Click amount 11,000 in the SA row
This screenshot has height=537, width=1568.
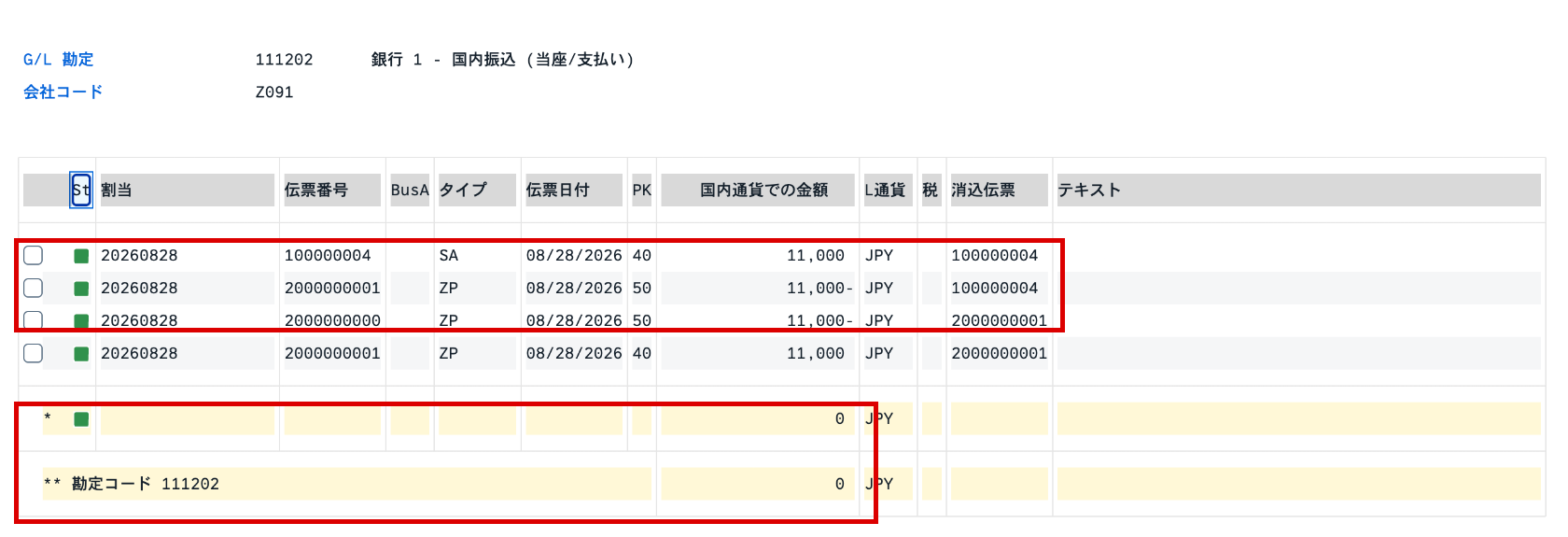click(815, 255)
